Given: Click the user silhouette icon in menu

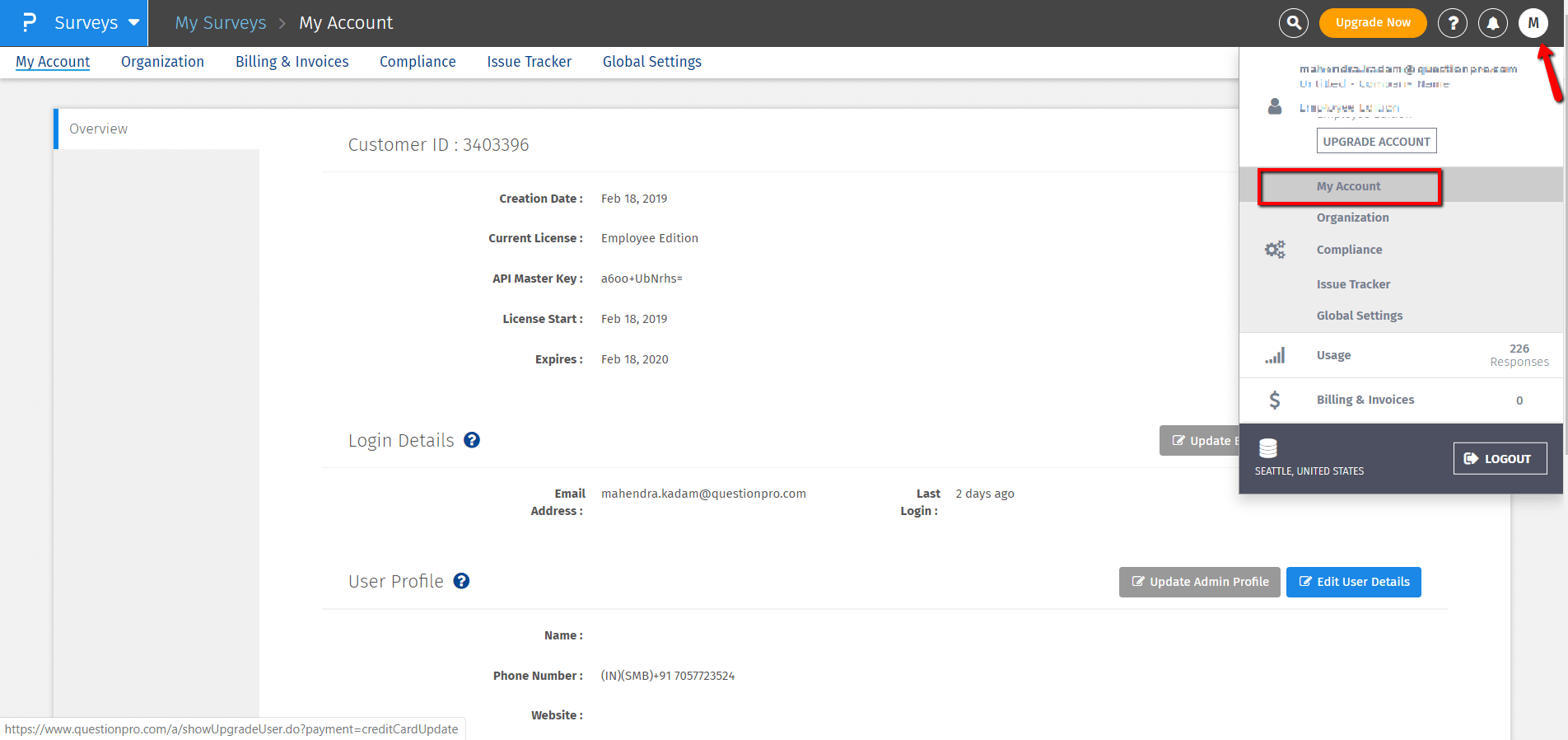Looking at the screenshot, I should pos(1275,106).
